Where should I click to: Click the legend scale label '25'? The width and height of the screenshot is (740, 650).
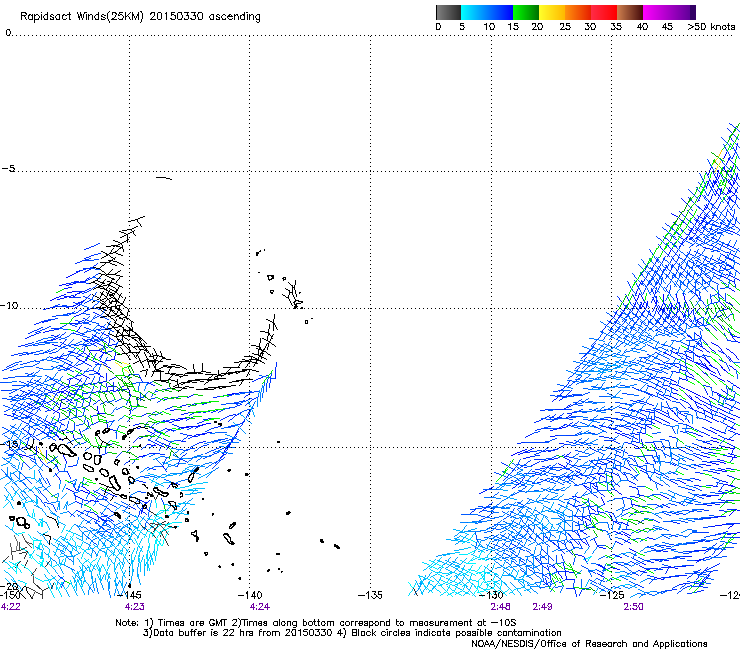[565, 27]
